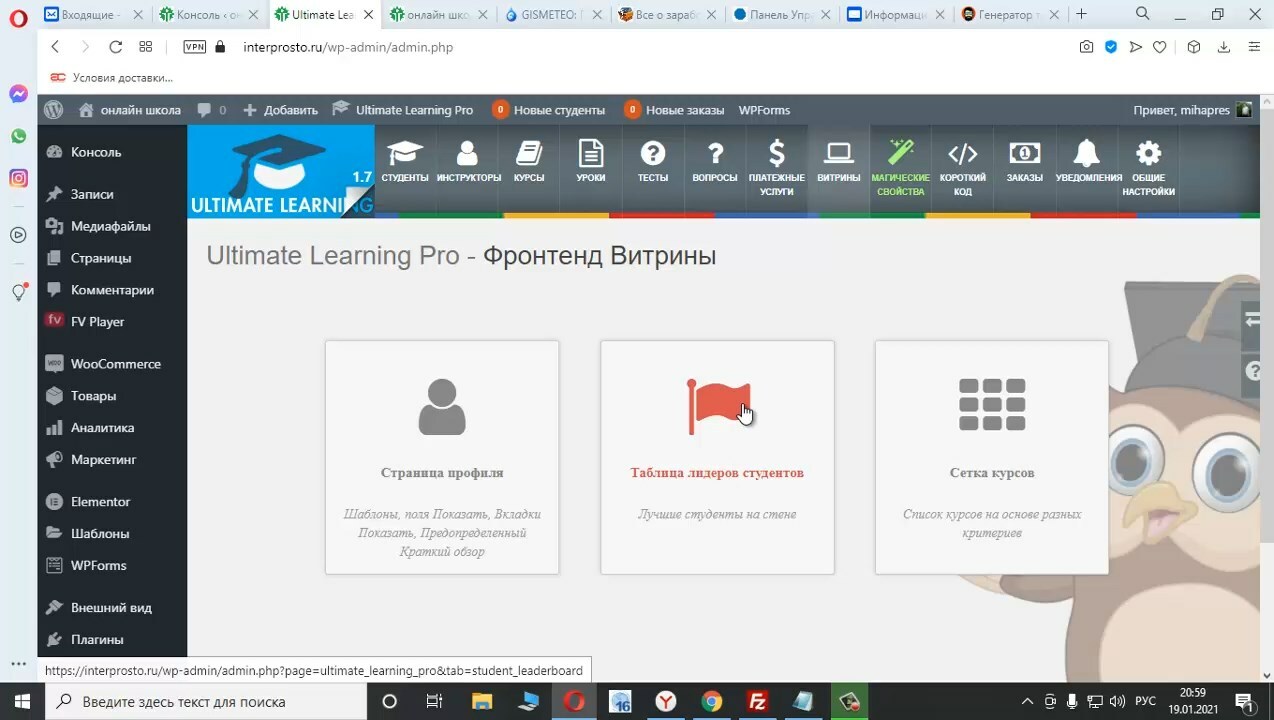
Task: Open FileZilla from the taskbar
Action: (x=757, y=701)
